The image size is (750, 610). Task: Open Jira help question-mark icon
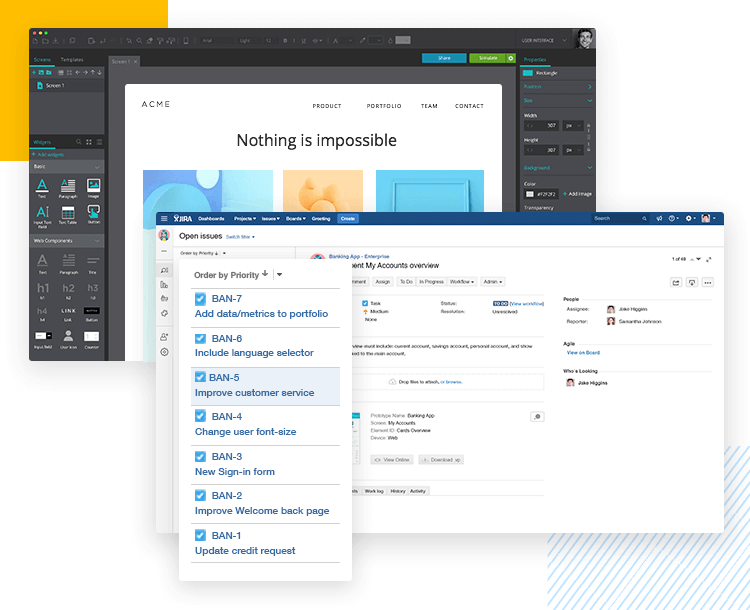(x=673, y=218)
